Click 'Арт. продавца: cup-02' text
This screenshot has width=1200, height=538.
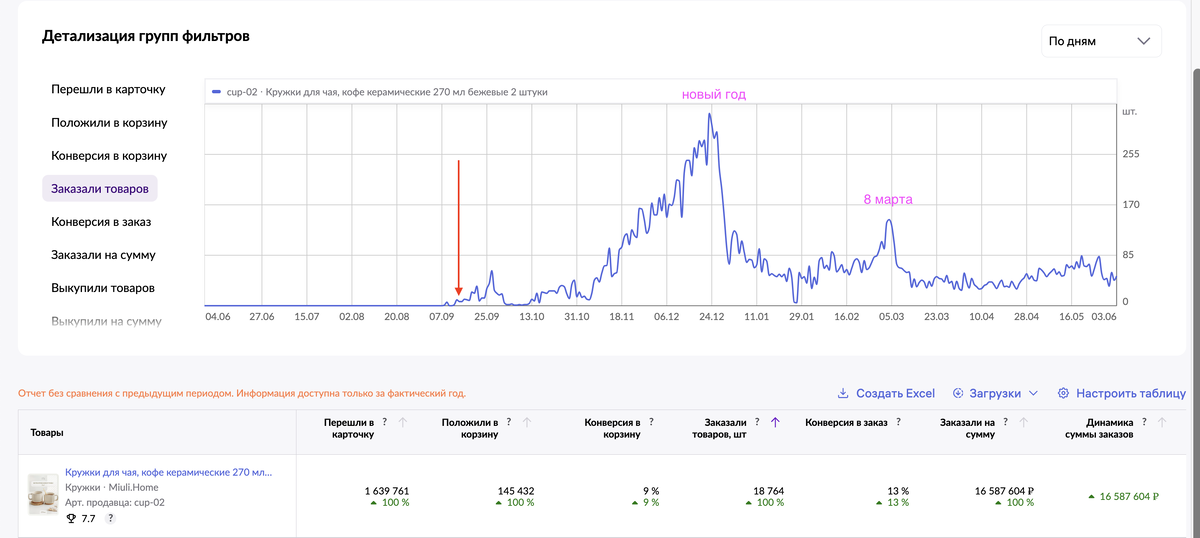point(115,502)
